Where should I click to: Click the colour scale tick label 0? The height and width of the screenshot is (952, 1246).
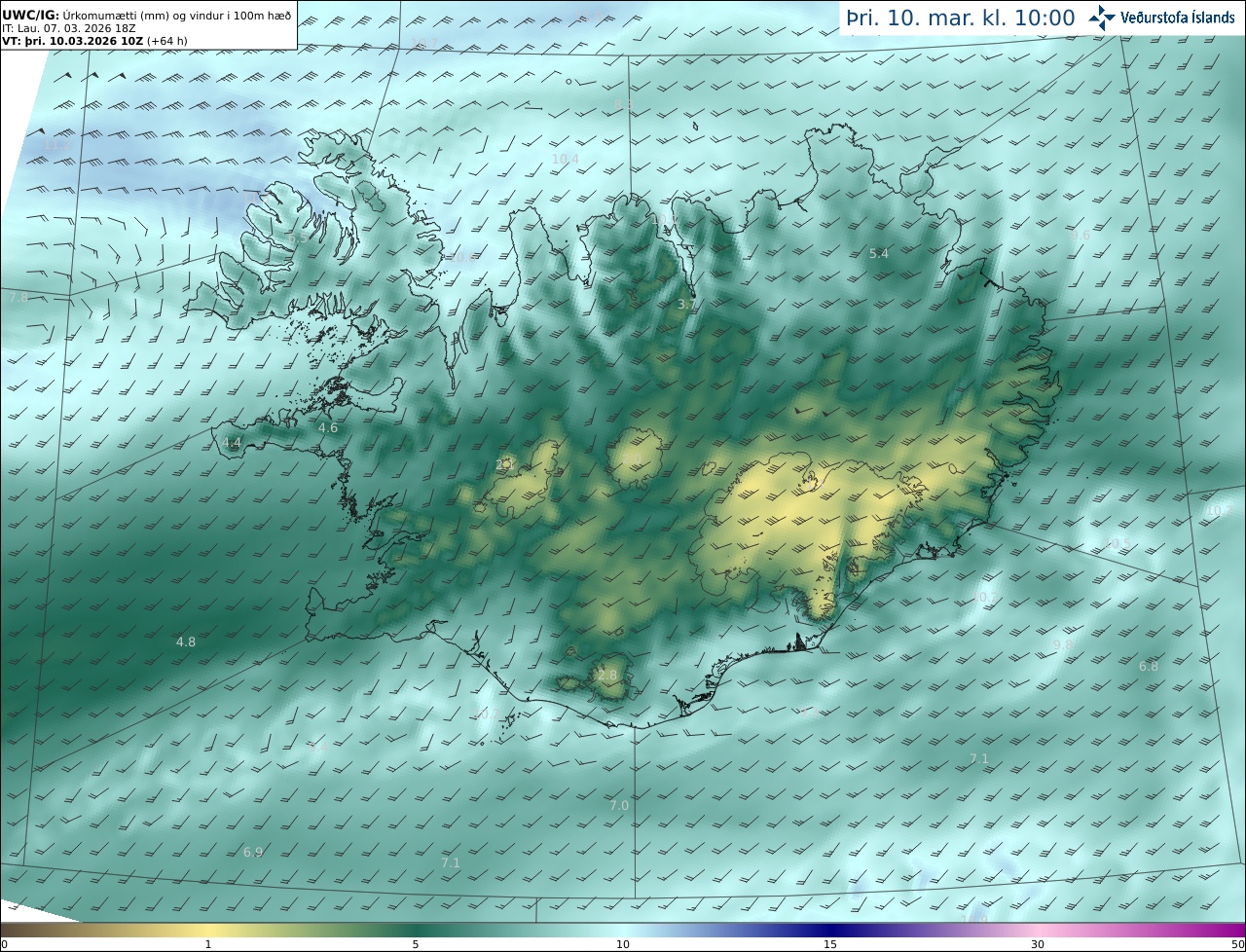pyautogui.click(x=4, y=944)
